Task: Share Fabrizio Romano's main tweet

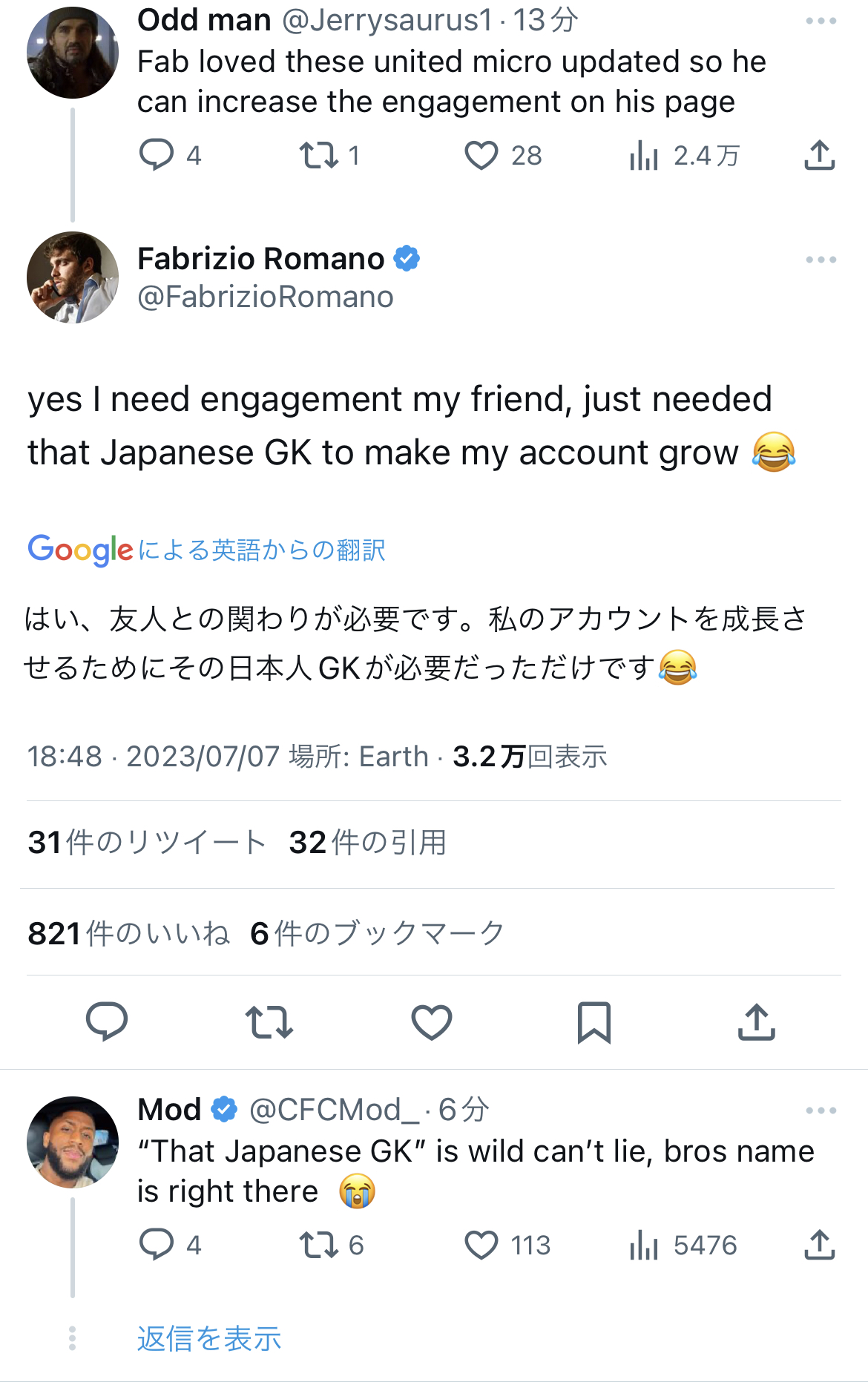Action: (x=757, y=1022)
